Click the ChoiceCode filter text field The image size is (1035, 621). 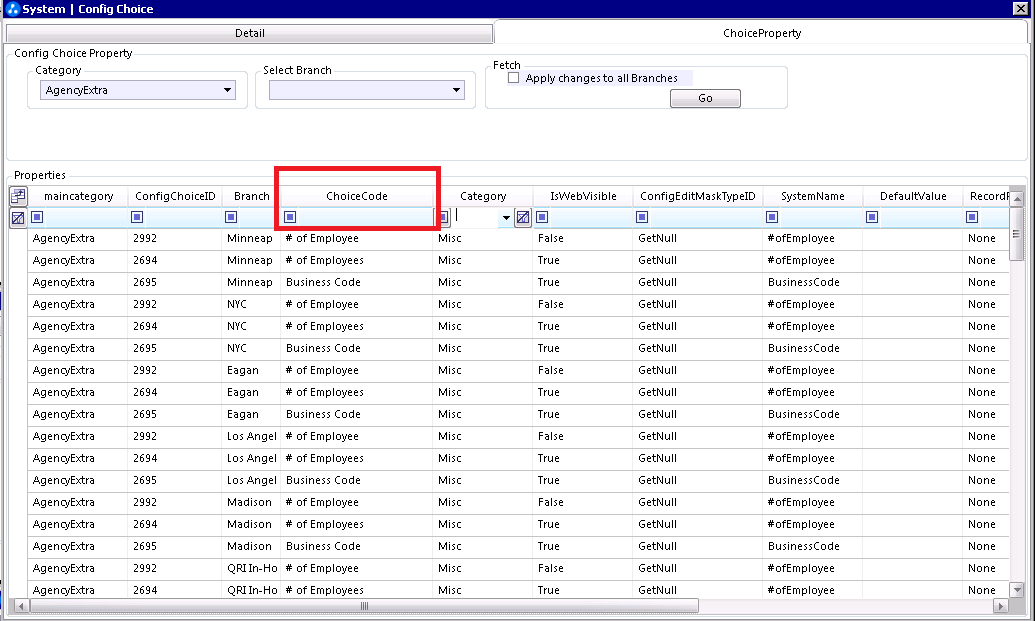pos(365,217)
